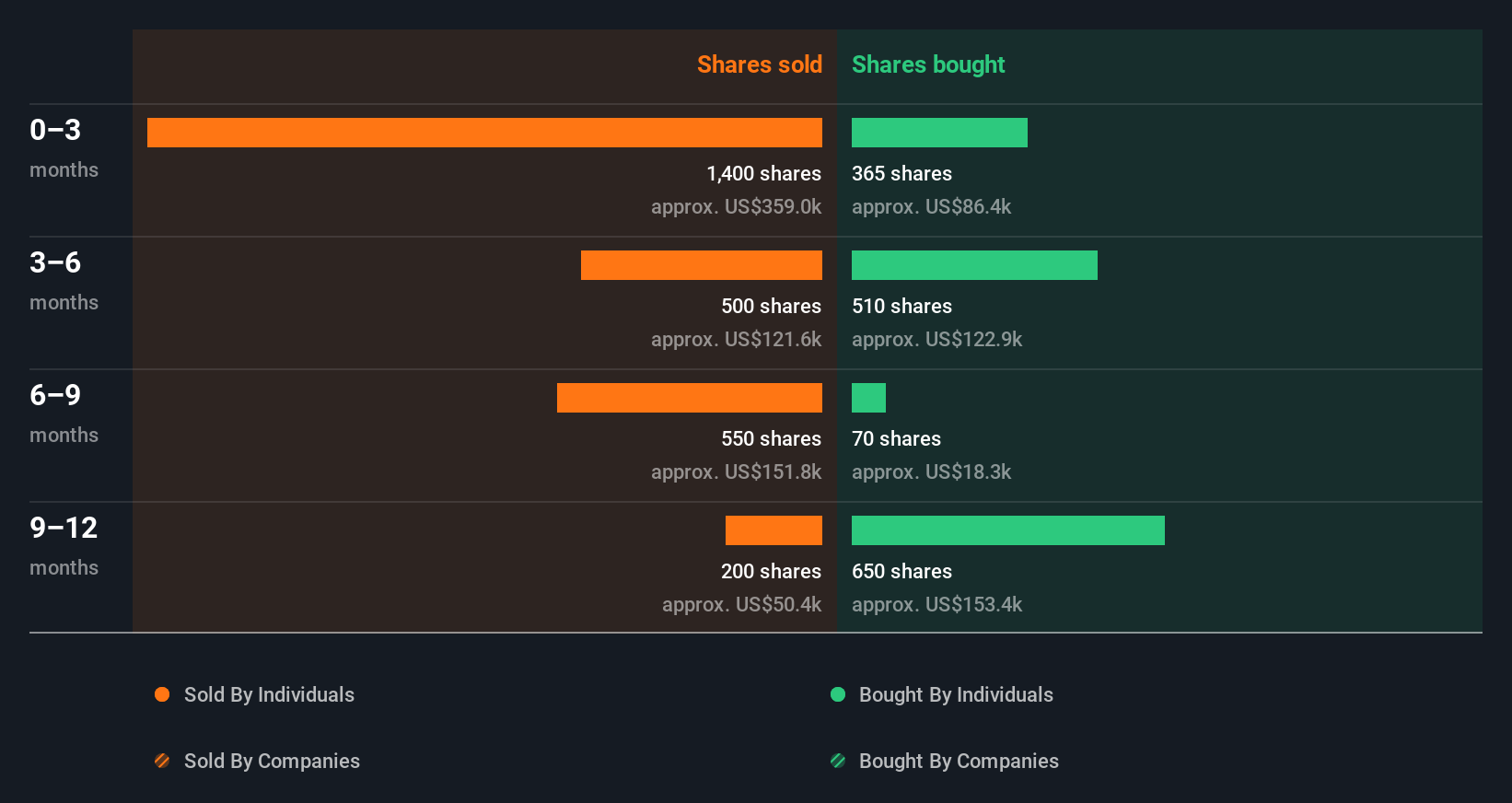Click the 9–12 months row label

pyautogui.click(x=64, y=546)
